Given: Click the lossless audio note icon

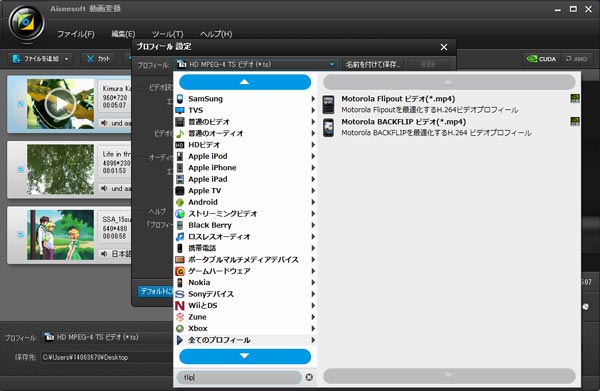Looking at the screenshot, I should click(x=180, y=236).
